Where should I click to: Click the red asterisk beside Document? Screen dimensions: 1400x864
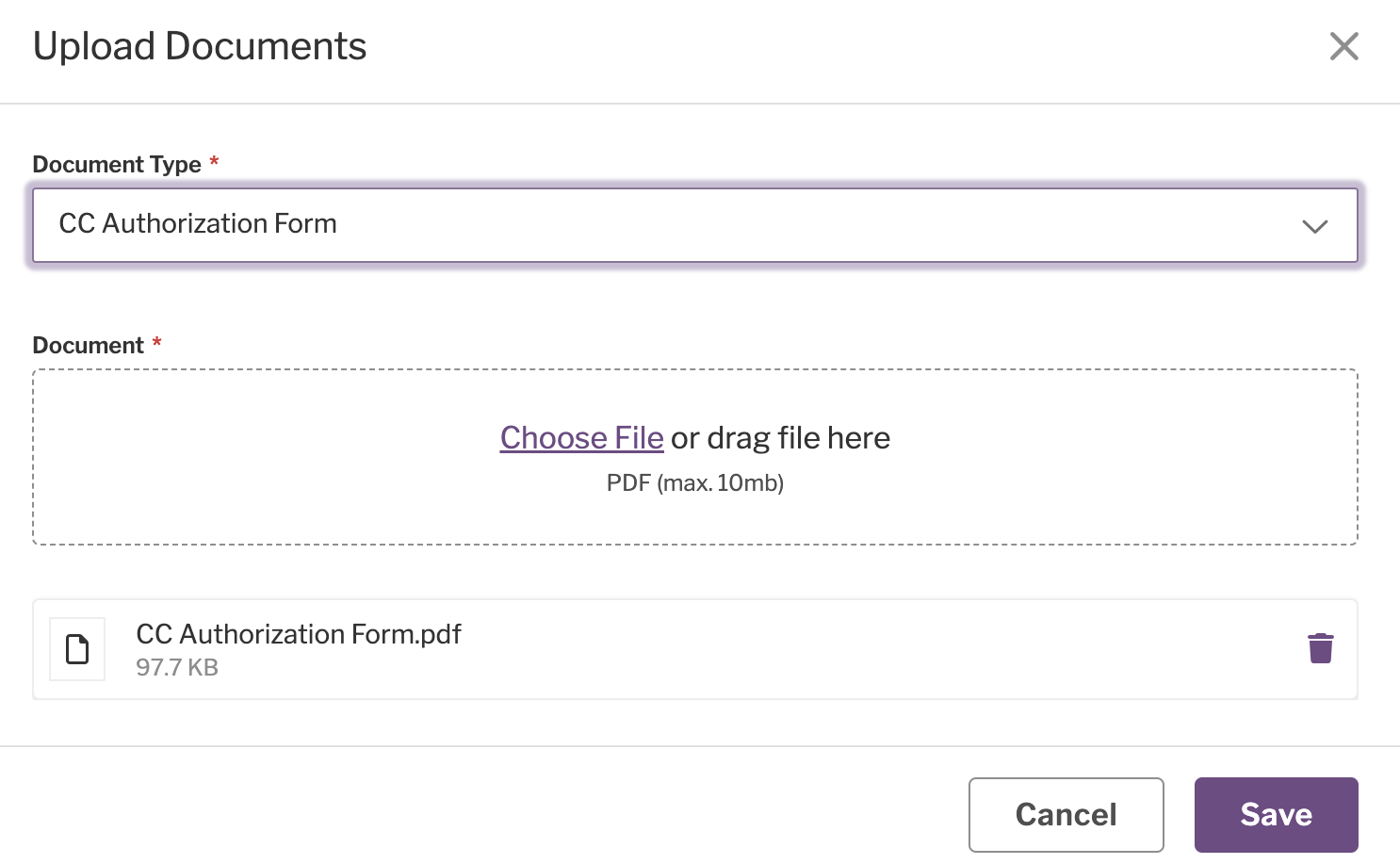pyautogui.click(x=157, y=342)
